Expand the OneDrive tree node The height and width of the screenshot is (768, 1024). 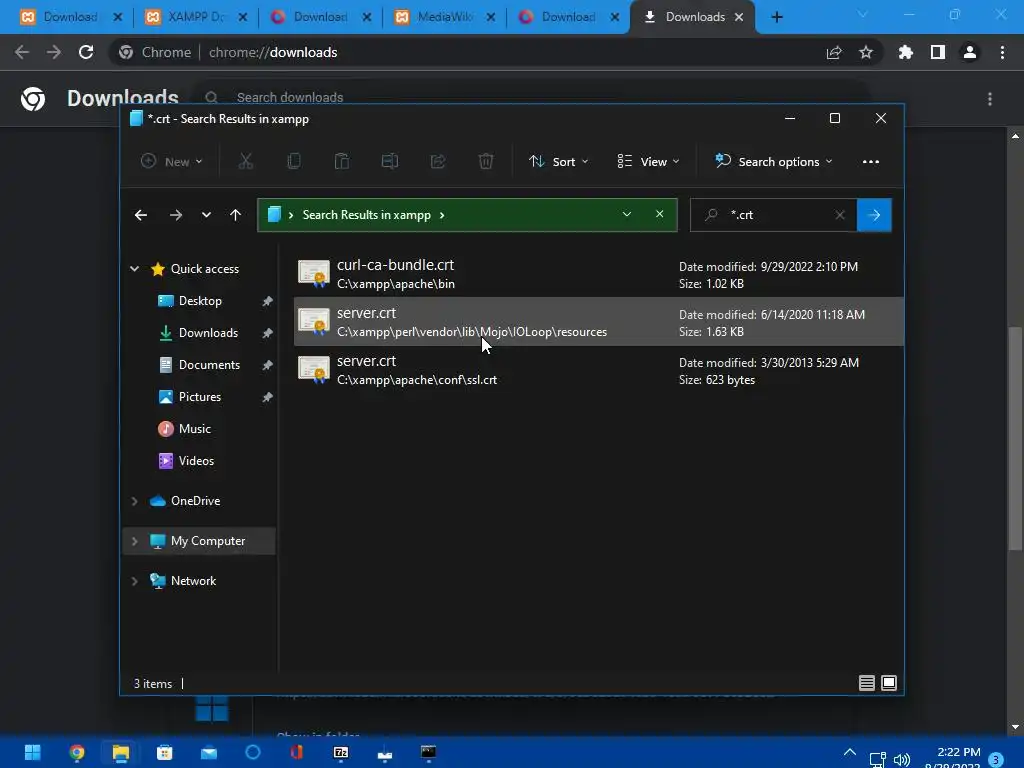[x=135, y=501]
